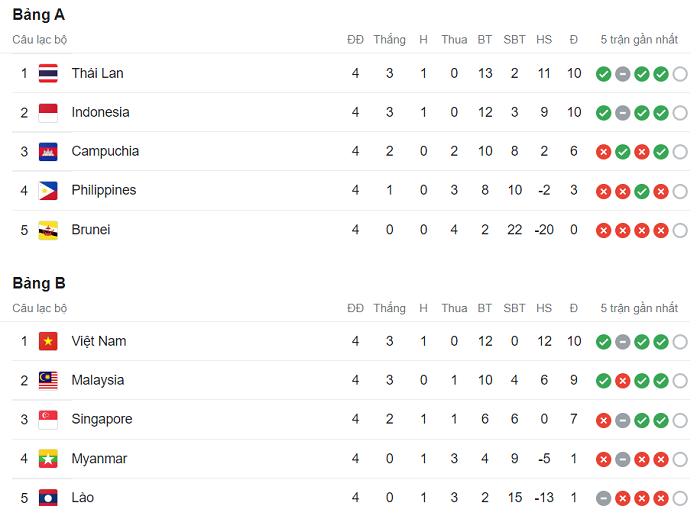Open the Thái Lan team link
Screen dimensions: 700x506
point(97,73)
